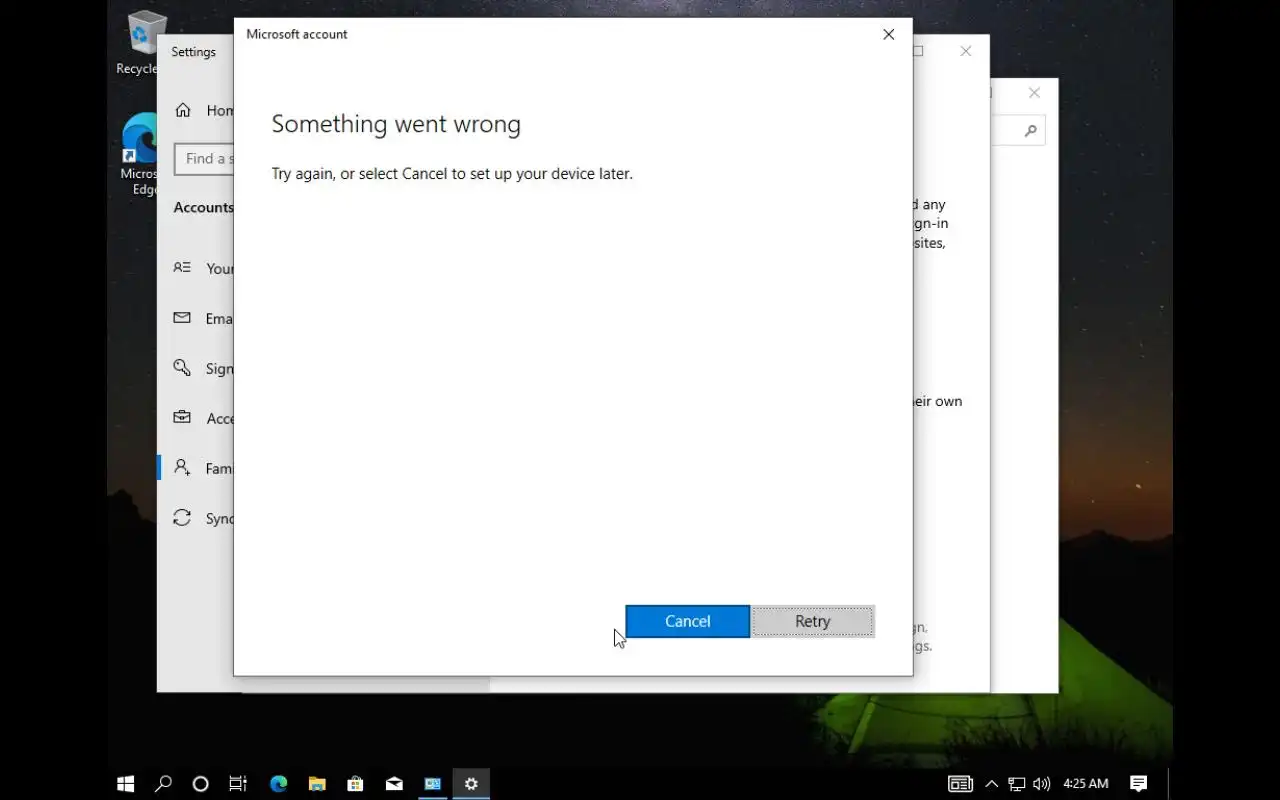
Task: Open the Windows Start menu
Action: (126, 784)
